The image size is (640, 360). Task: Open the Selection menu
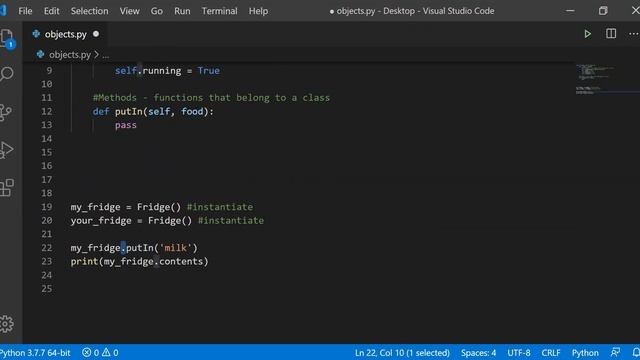pyautogui.click(x=89, y=11)
